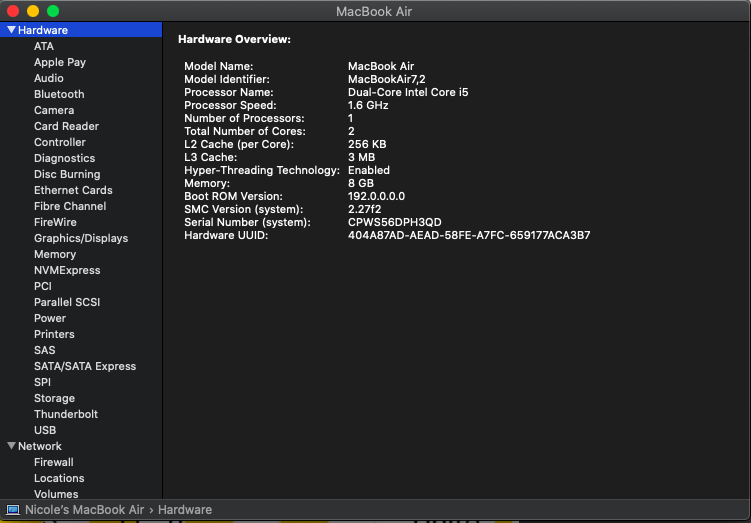
Task: Click the Boot ROM Version 192.0.0.0.0
Action: 376,196
